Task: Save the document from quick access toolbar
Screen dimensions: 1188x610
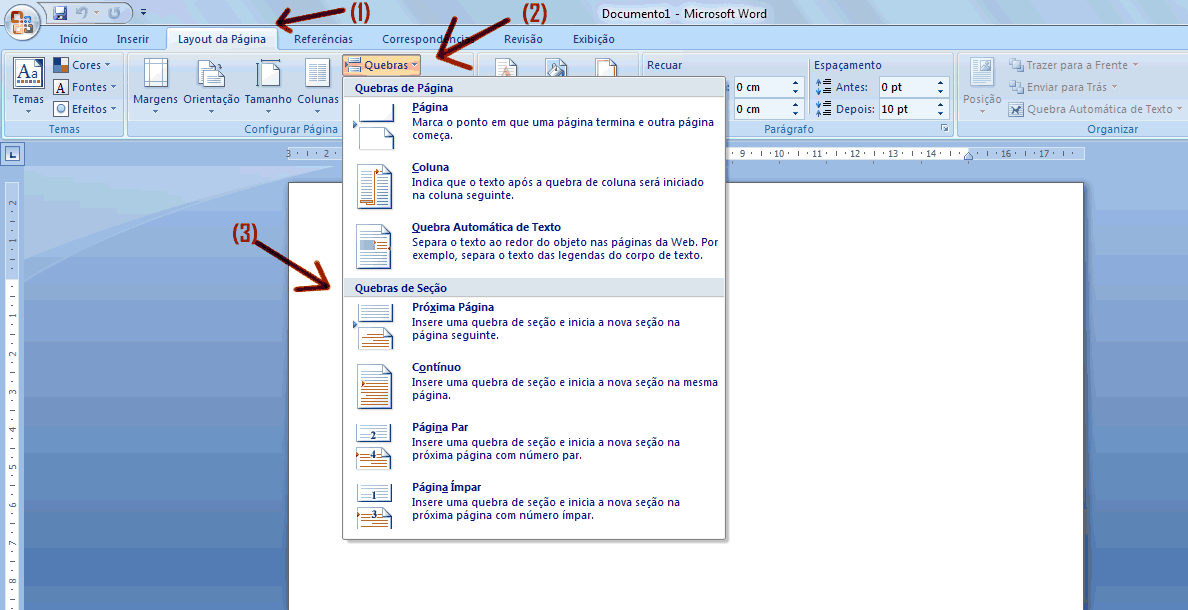Action: pyautogui.click(x=61, y=13)
